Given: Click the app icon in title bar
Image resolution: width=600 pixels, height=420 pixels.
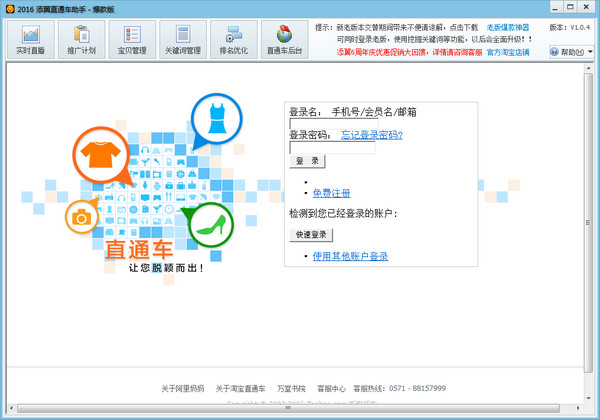Looking at the screenshot, I should pos(9,8).
